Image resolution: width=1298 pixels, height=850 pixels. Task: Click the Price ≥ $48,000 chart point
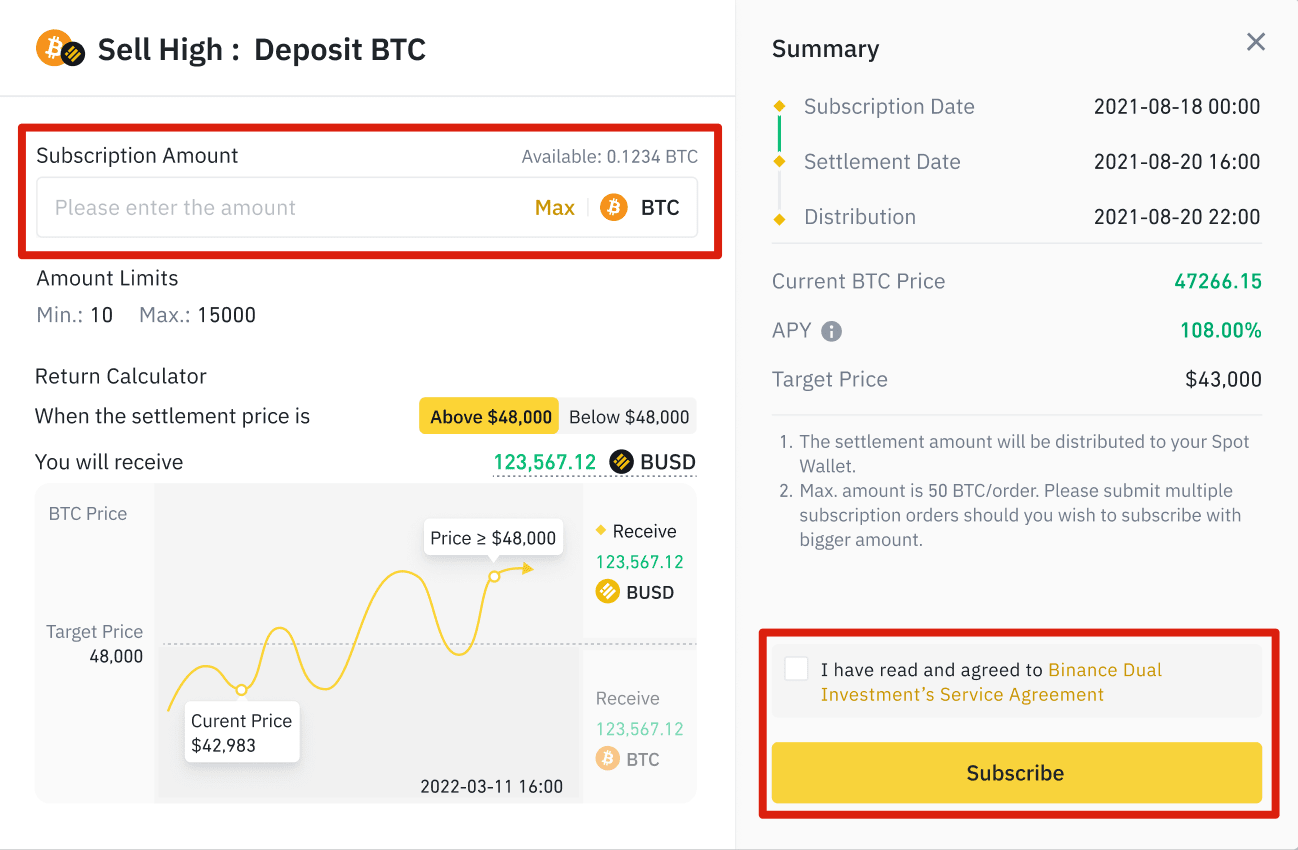click(494, 576)
